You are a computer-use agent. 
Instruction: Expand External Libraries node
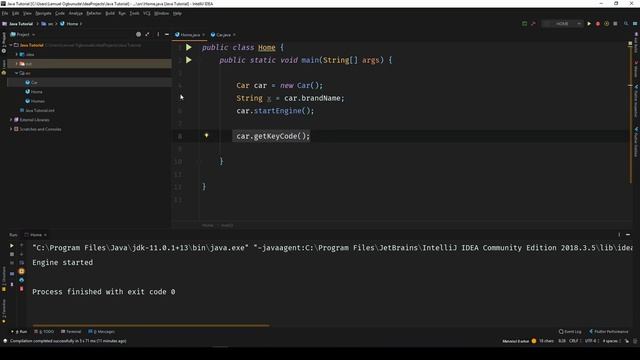[x=11, y=120]
